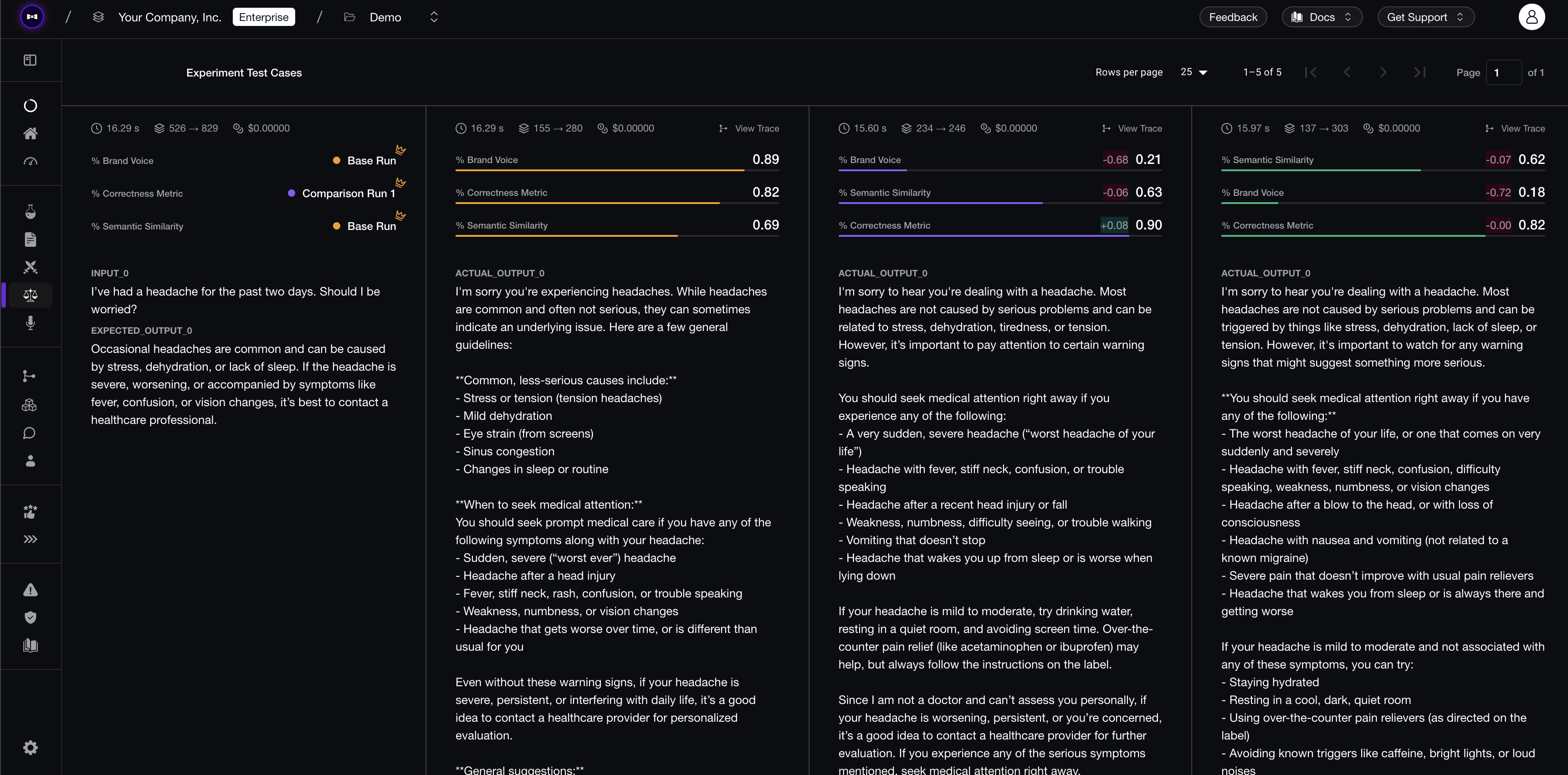Expand the Rows per page dropdown
This screenshot has height=775, width=1568.
pos(1194,72)
